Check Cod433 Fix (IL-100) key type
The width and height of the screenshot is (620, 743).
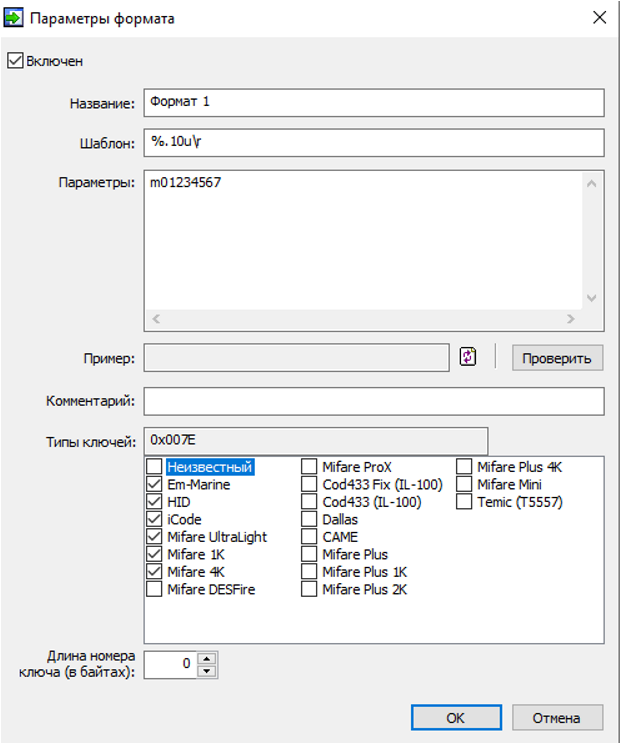pyautogui.click(x=309, y=484)
